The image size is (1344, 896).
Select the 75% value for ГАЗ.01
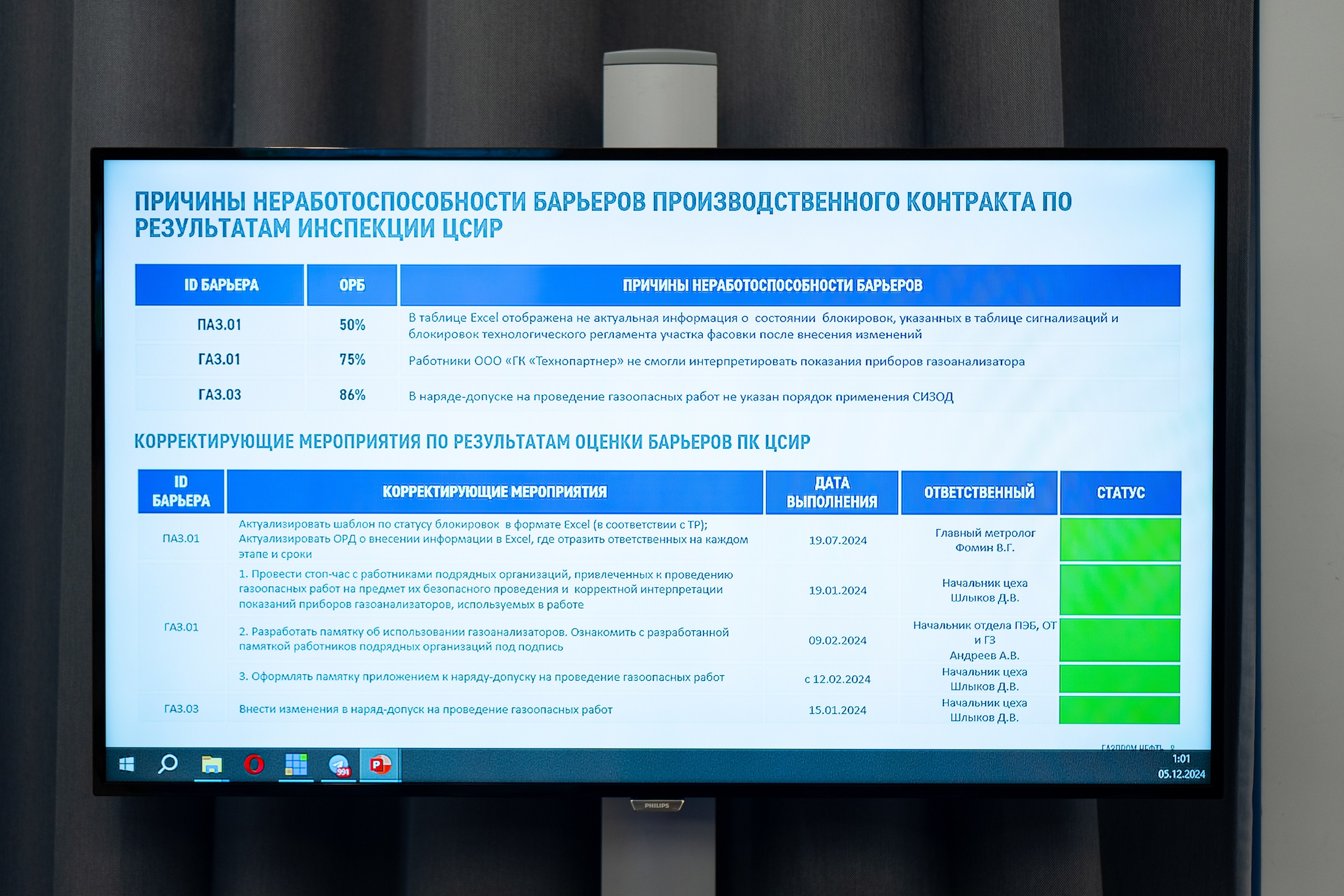pyautogui.click(x=352, y=360)
